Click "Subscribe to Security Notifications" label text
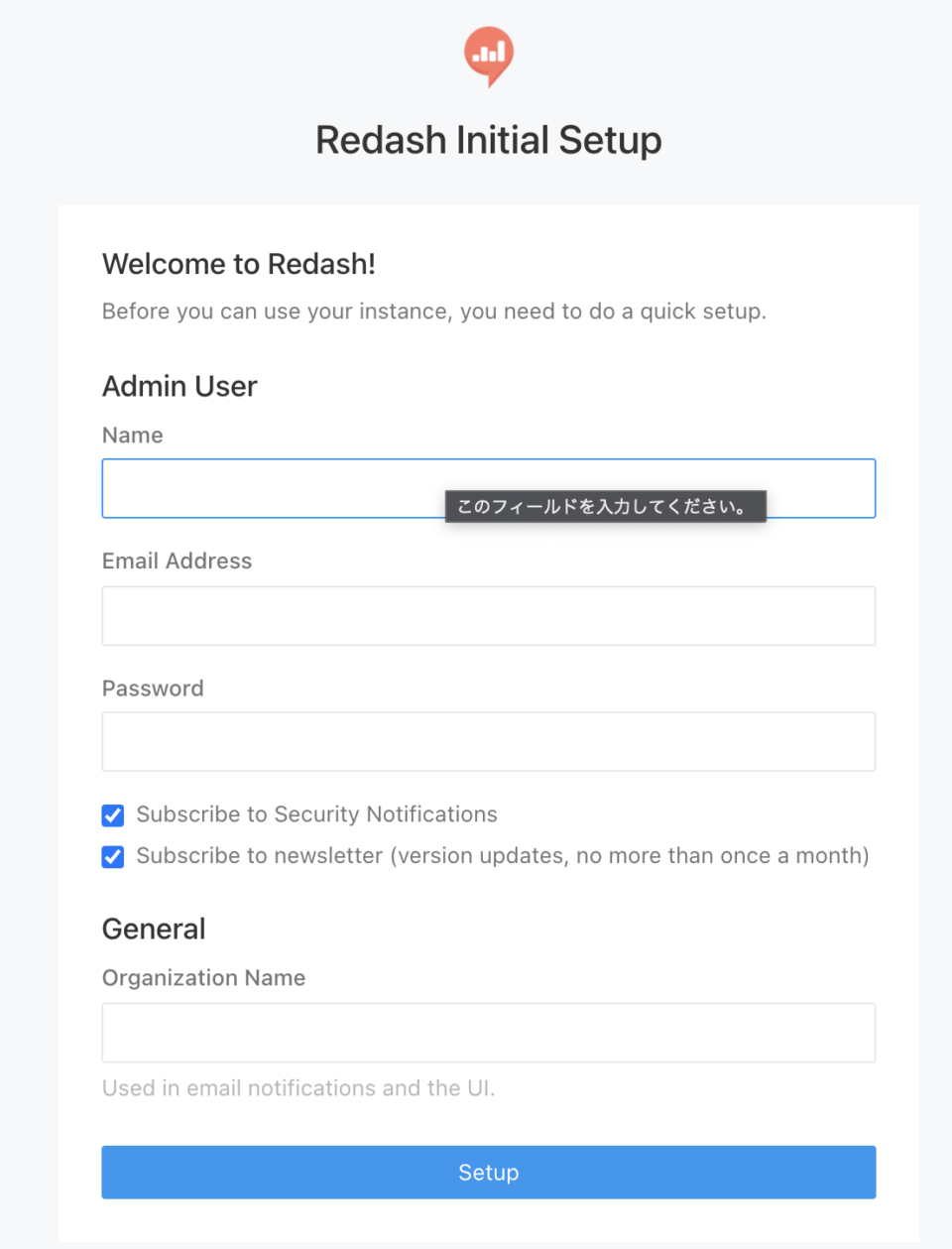Viewport: 952px width, 1249px height. click(x=316, y=814)
